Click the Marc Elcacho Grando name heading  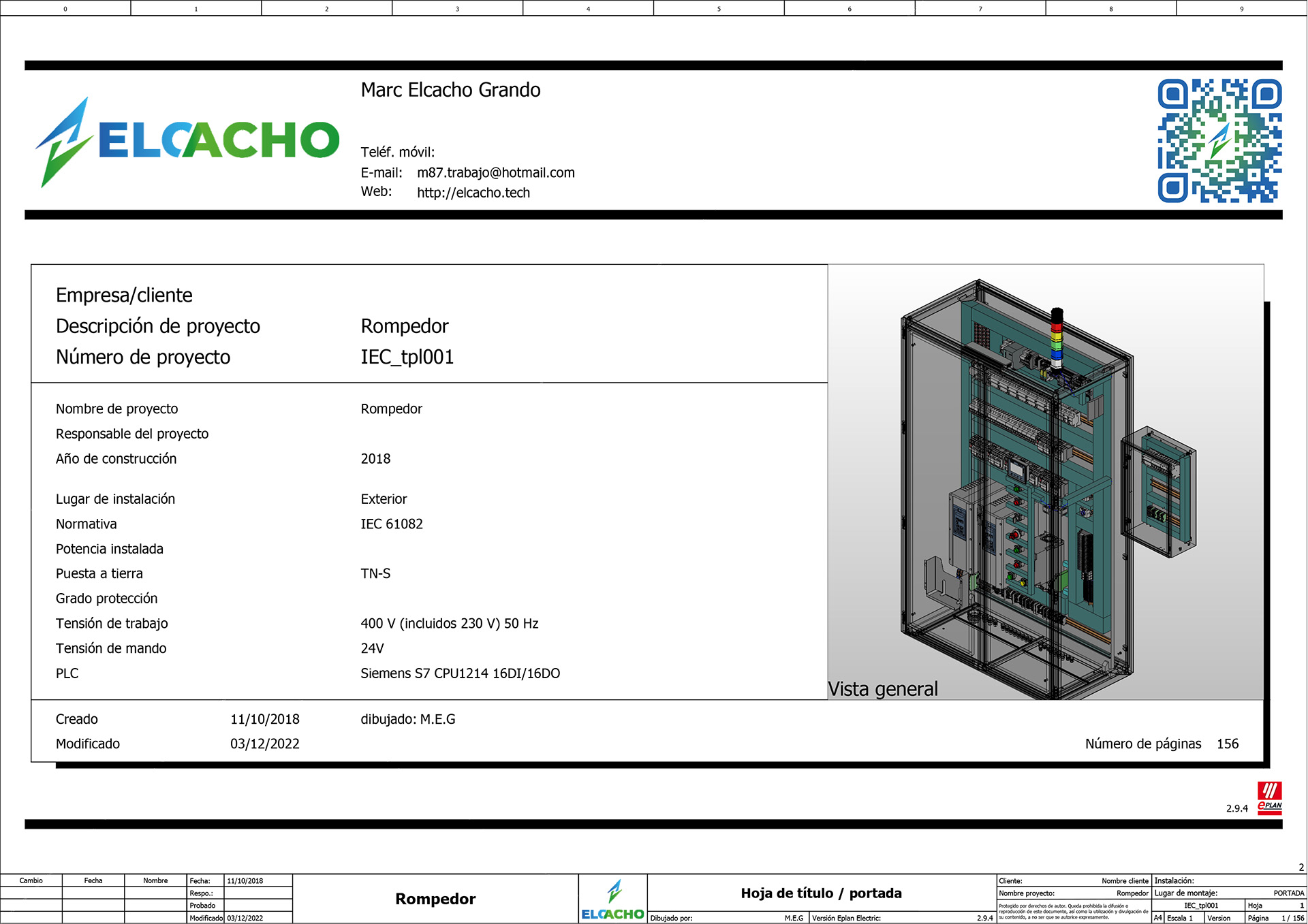point(450,90)
